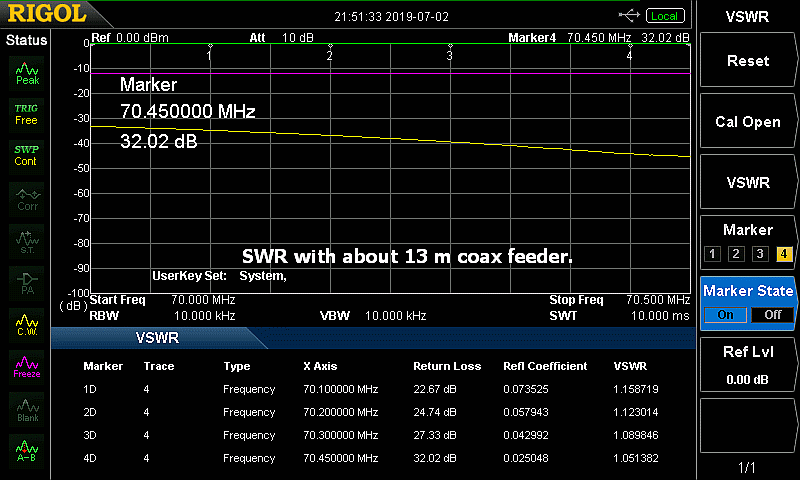Turn Marker State On
Image resolution: width=800 pixels, height=480 pixels.
(726, 314)
